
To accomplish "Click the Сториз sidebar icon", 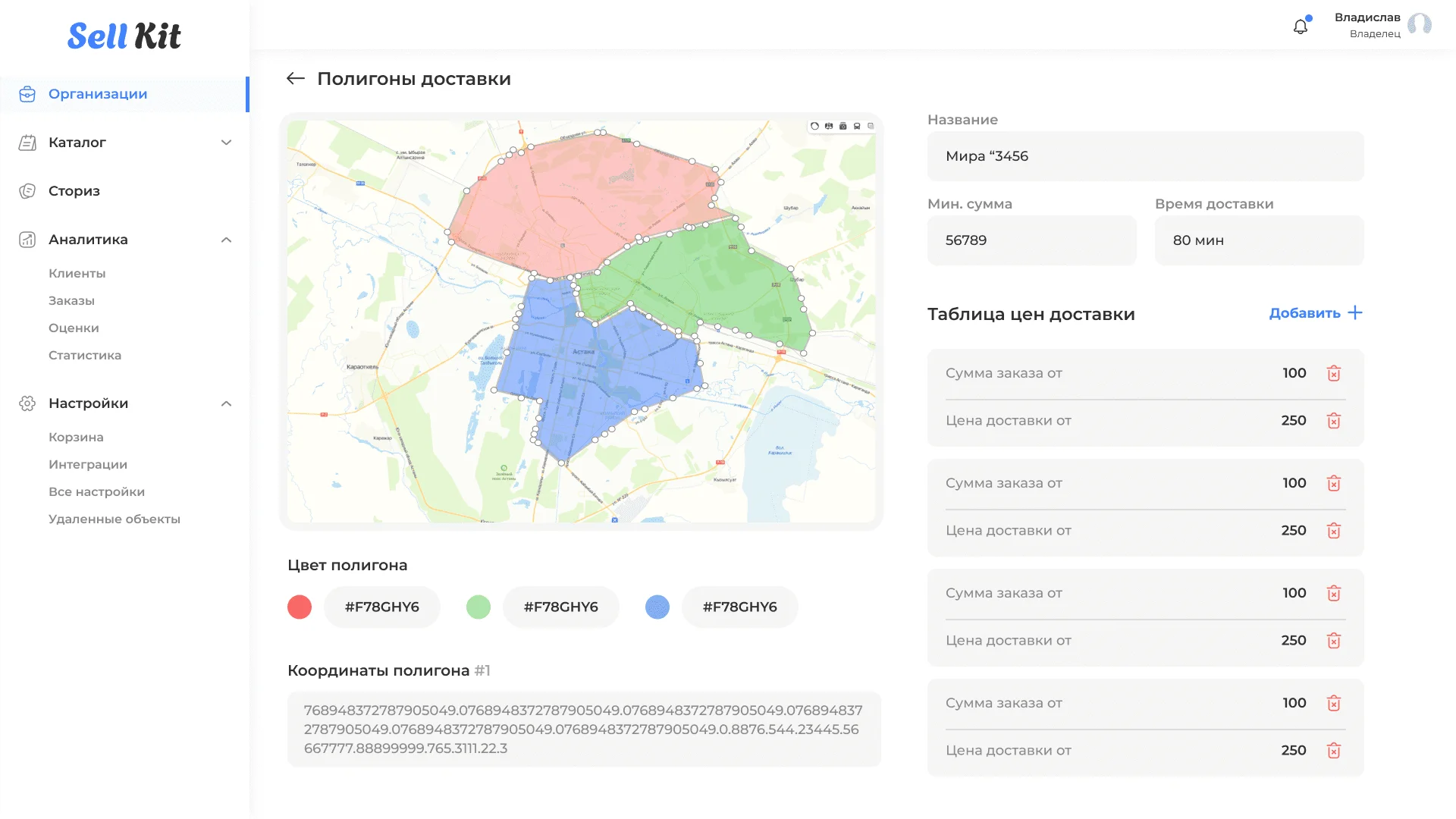I will point(27,191).
